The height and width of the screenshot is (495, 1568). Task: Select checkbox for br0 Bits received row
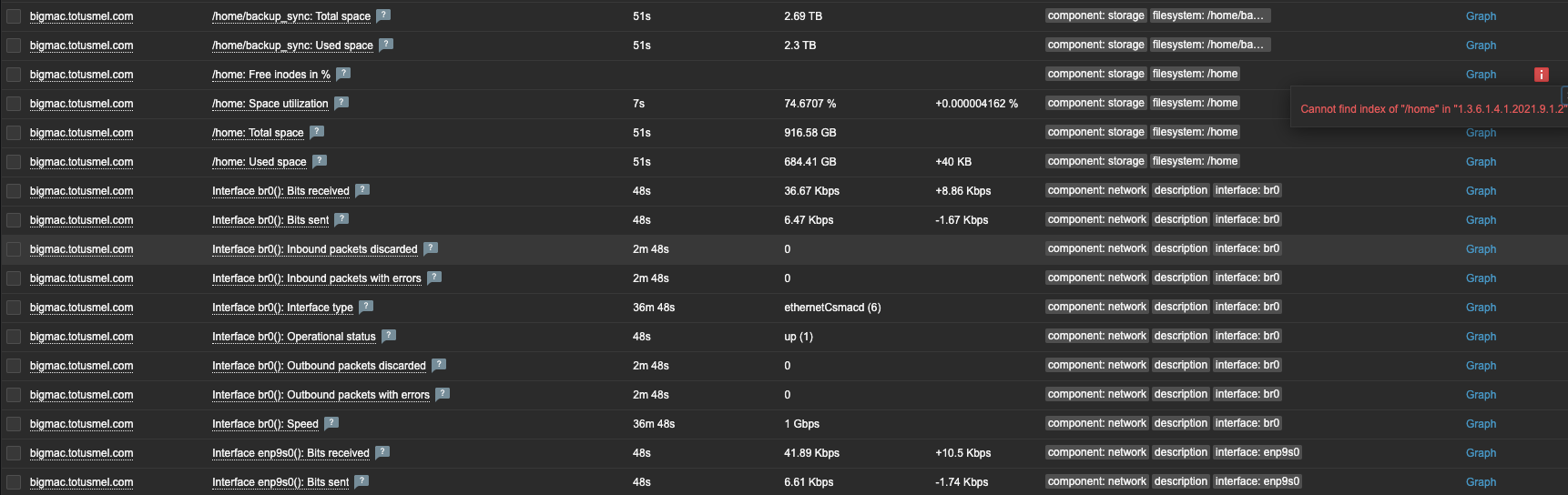(14, 191)
